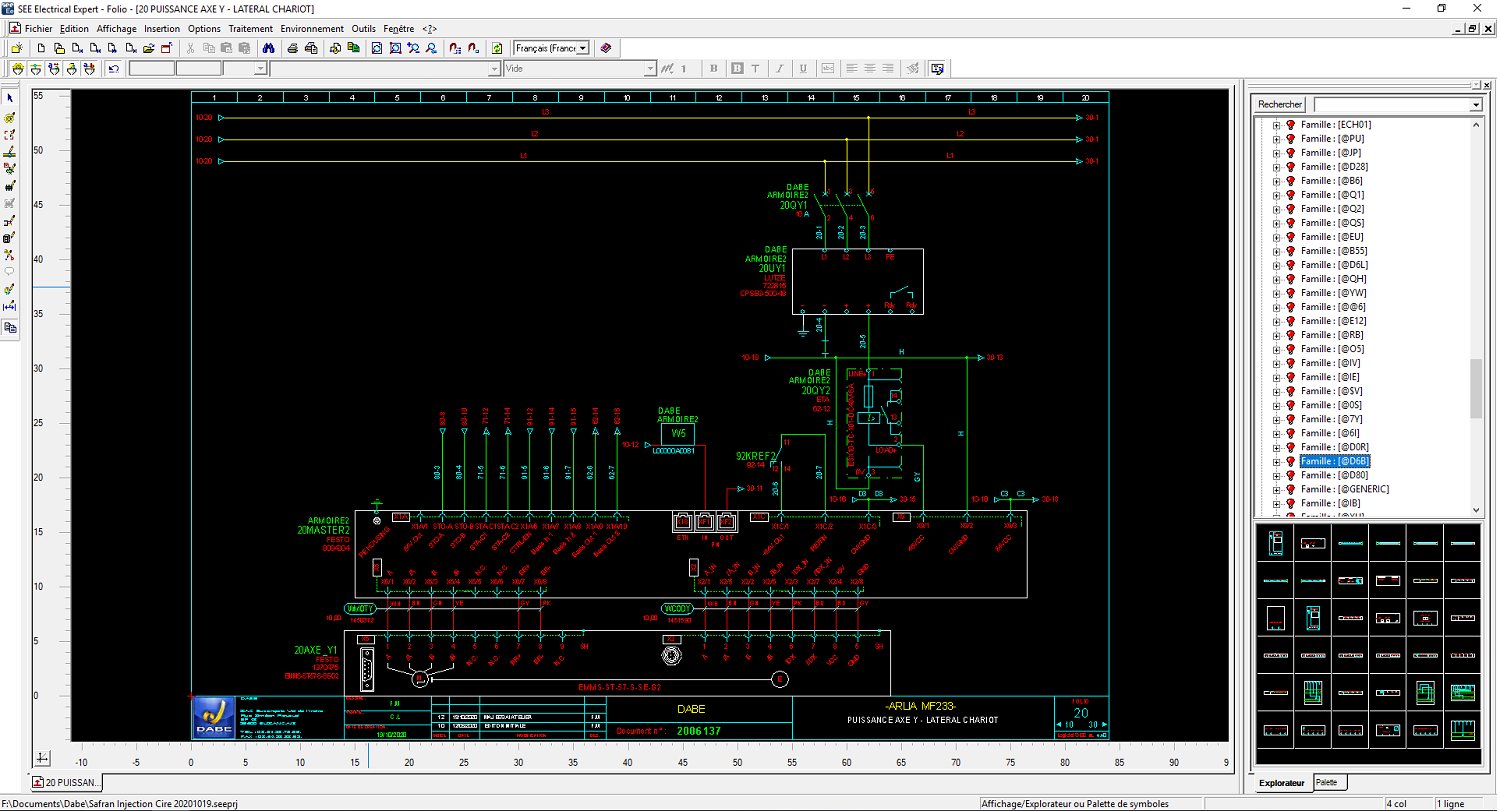Open the search combo box dropdown arrow
Viewport: 1500px width, 811px height.
coord(1476,104)
